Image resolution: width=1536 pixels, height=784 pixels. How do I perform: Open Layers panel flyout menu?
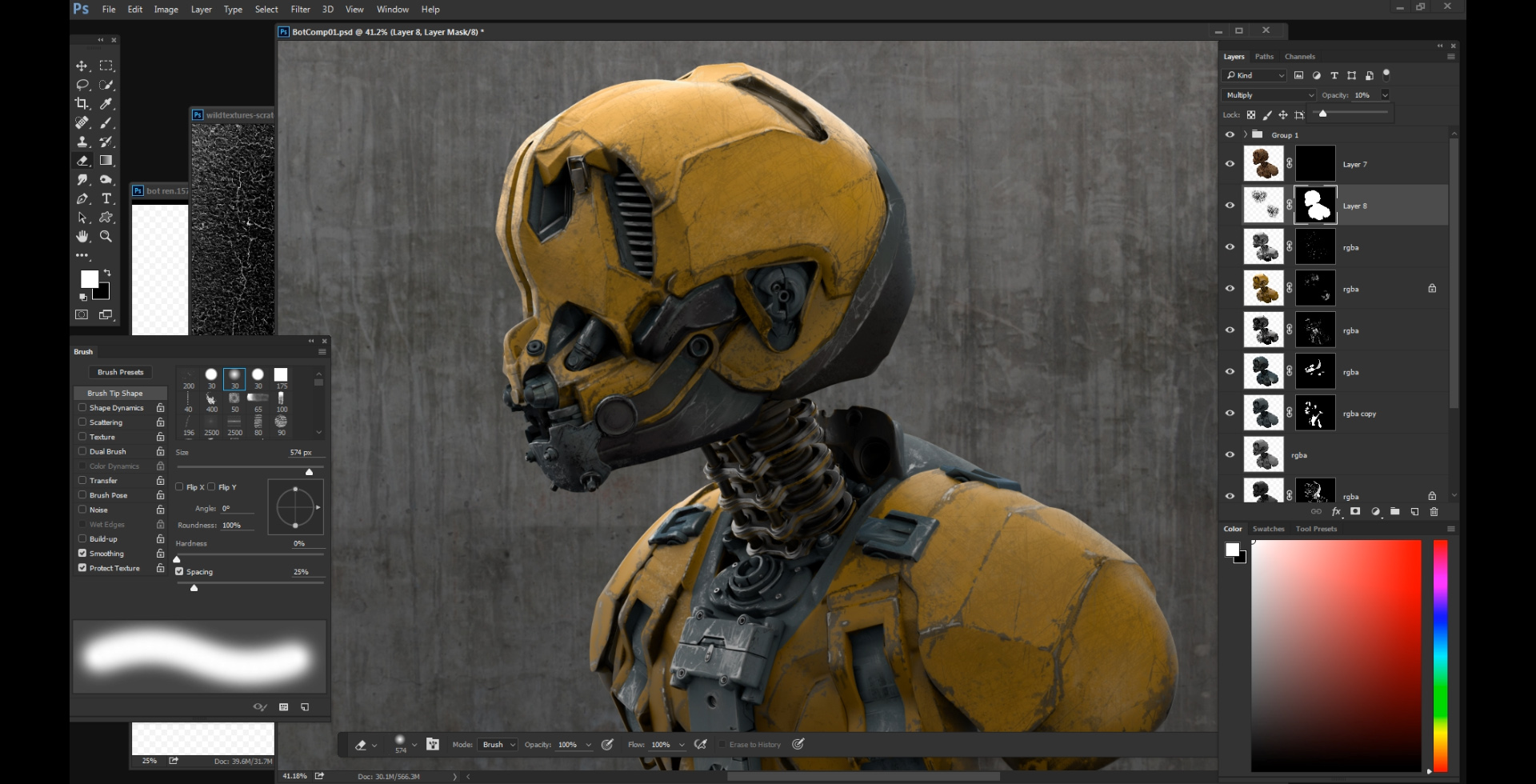tap(1450, 57)
